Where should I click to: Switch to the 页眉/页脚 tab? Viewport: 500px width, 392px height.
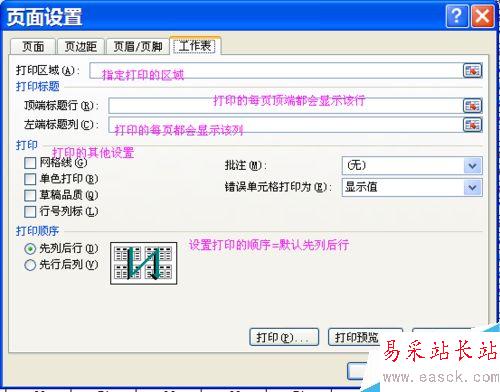pyautogui.click(x=138, y=47)
